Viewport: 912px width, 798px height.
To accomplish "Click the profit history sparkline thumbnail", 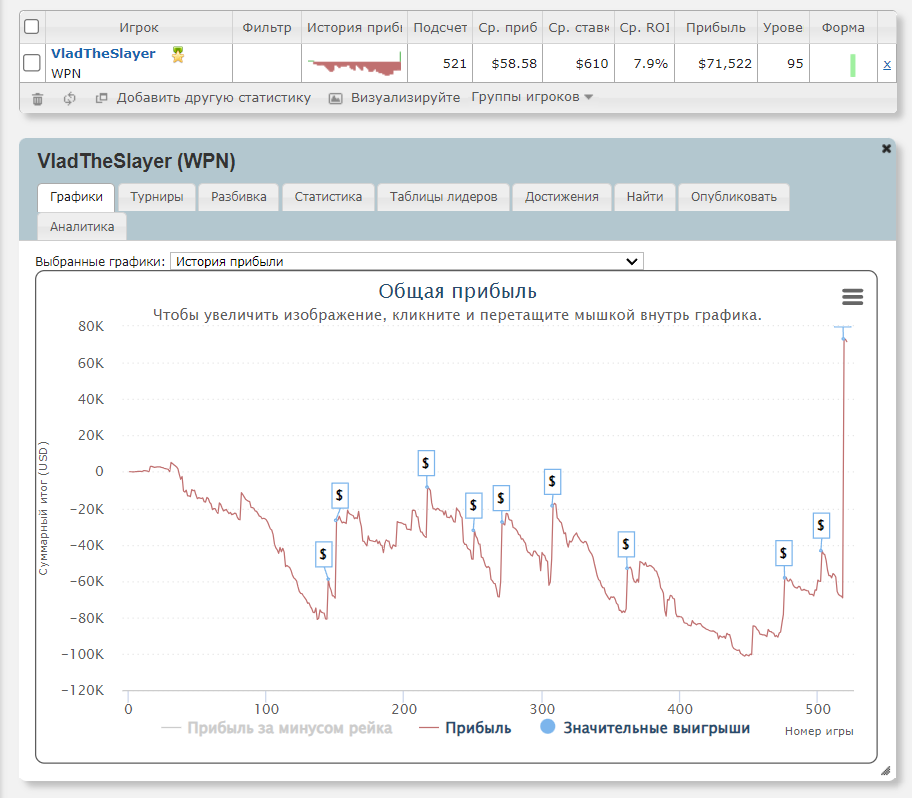I will (355, 64).
